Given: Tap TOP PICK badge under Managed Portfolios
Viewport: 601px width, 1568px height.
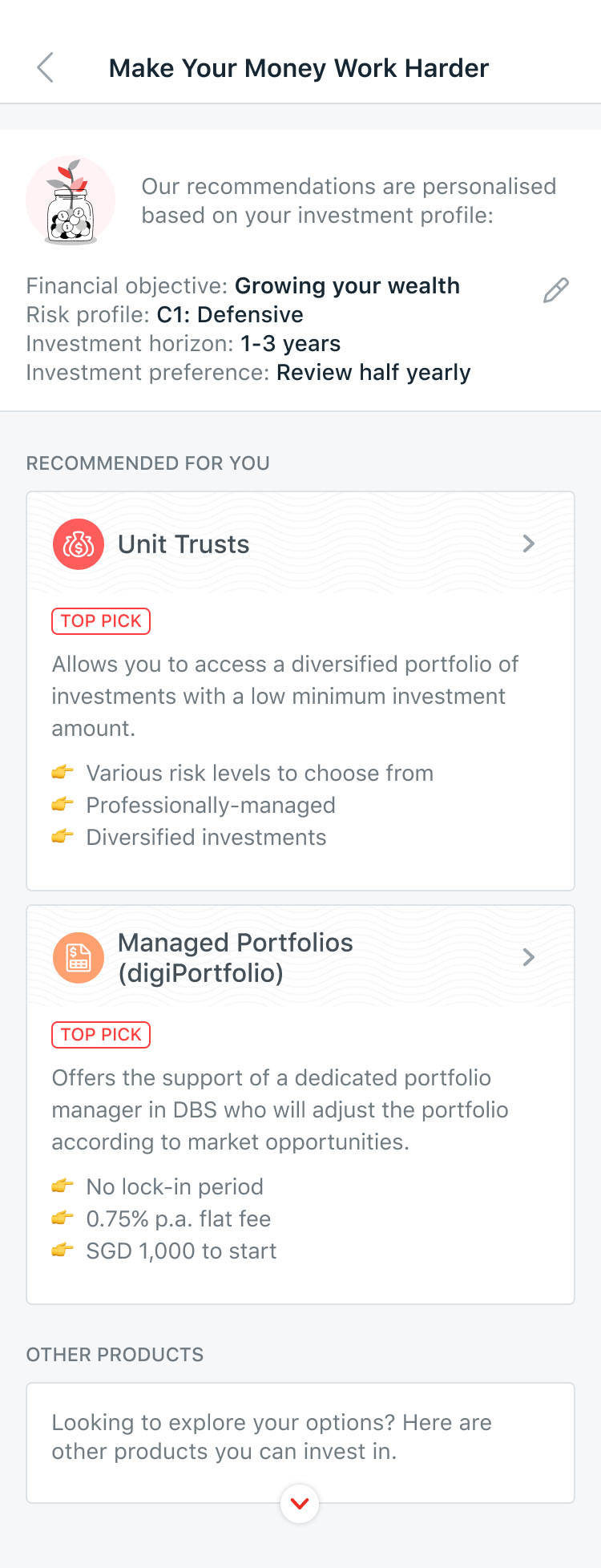Looking at the screenshot, I should pos(101,1035).
